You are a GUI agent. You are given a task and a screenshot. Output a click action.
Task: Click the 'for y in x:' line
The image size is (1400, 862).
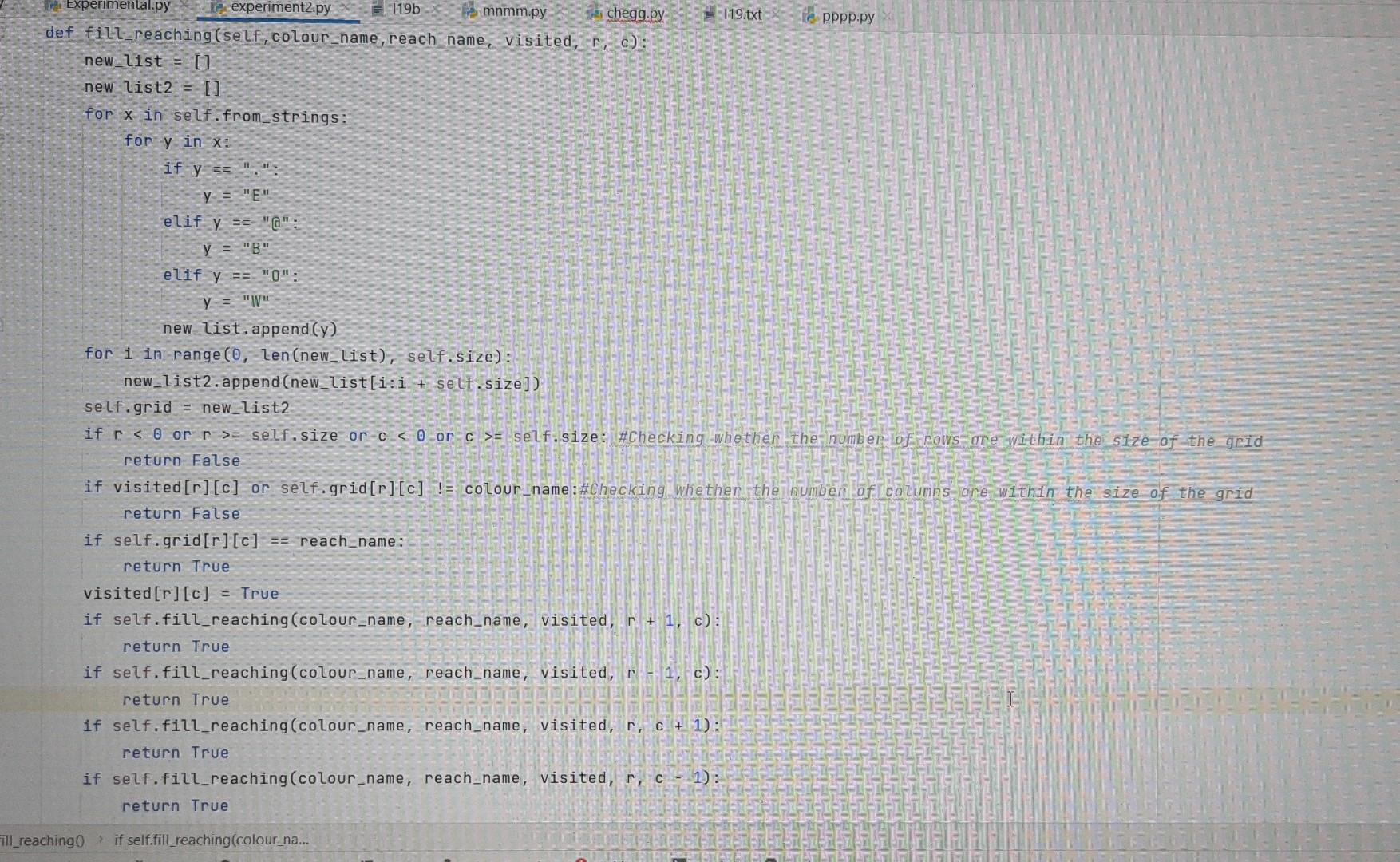click(x=176, y=142)
